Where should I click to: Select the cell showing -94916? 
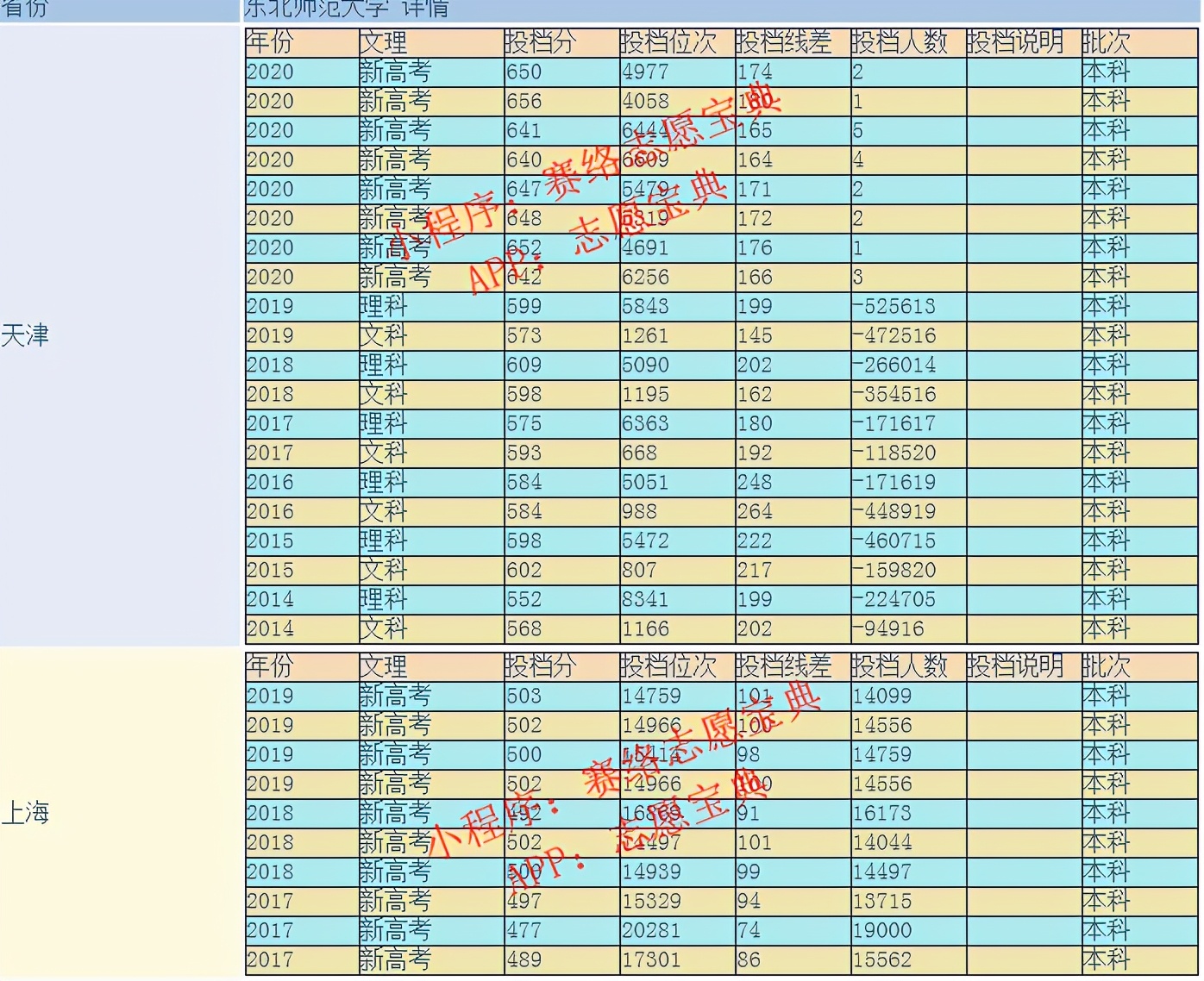(908, 628)
